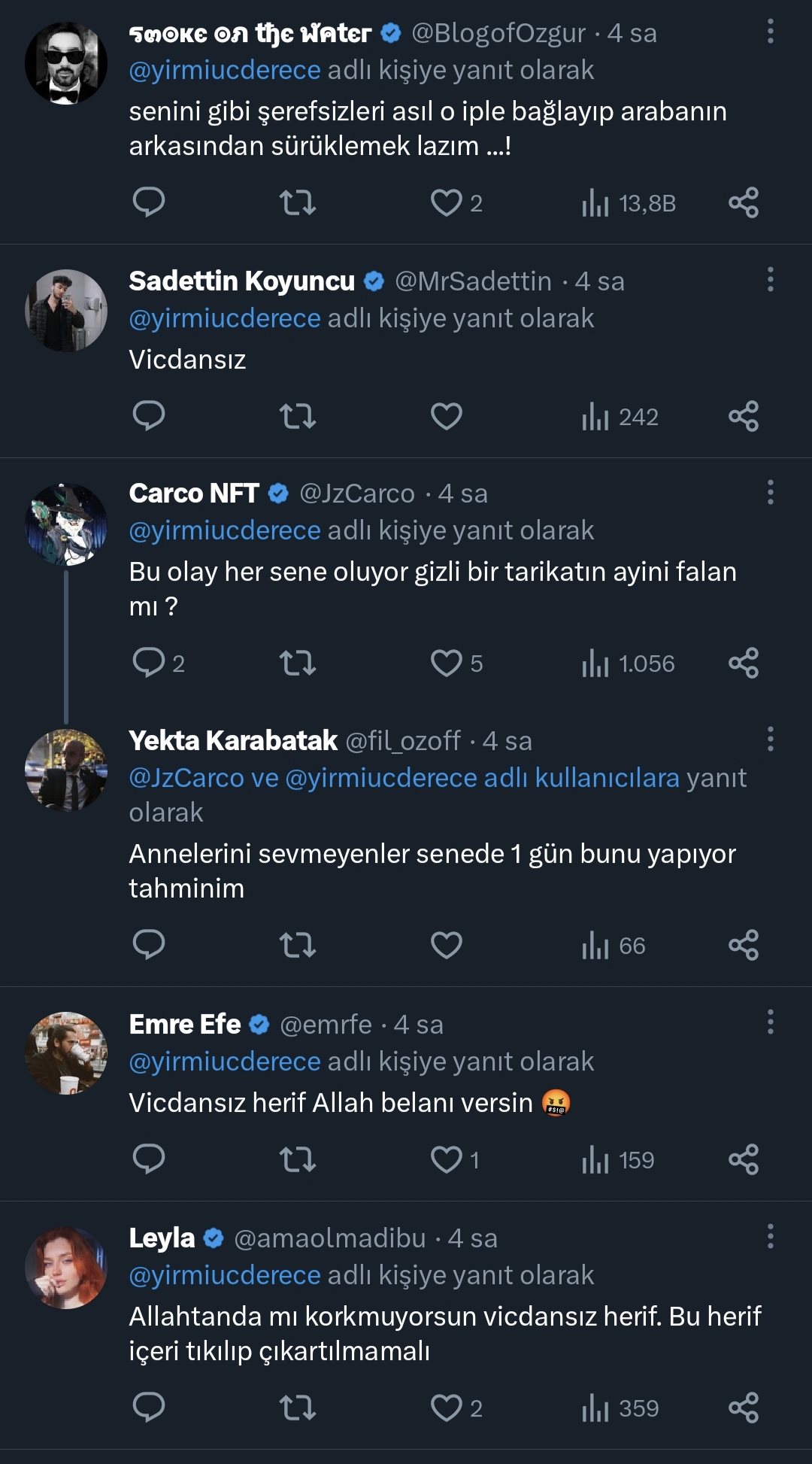
Task: Retweet Yekta Karabatak's reply
Action: [x=297, y=945]
